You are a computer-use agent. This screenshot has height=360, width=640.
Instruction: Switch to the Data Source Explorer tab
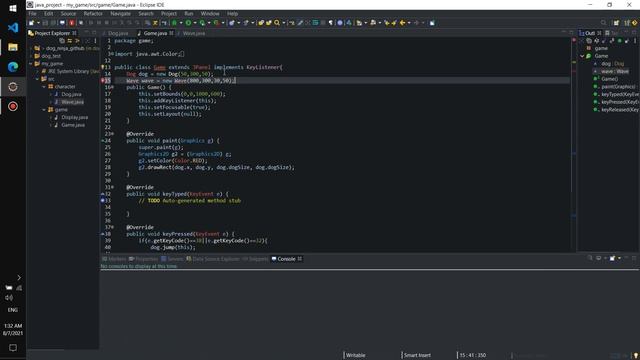point(213,259)
